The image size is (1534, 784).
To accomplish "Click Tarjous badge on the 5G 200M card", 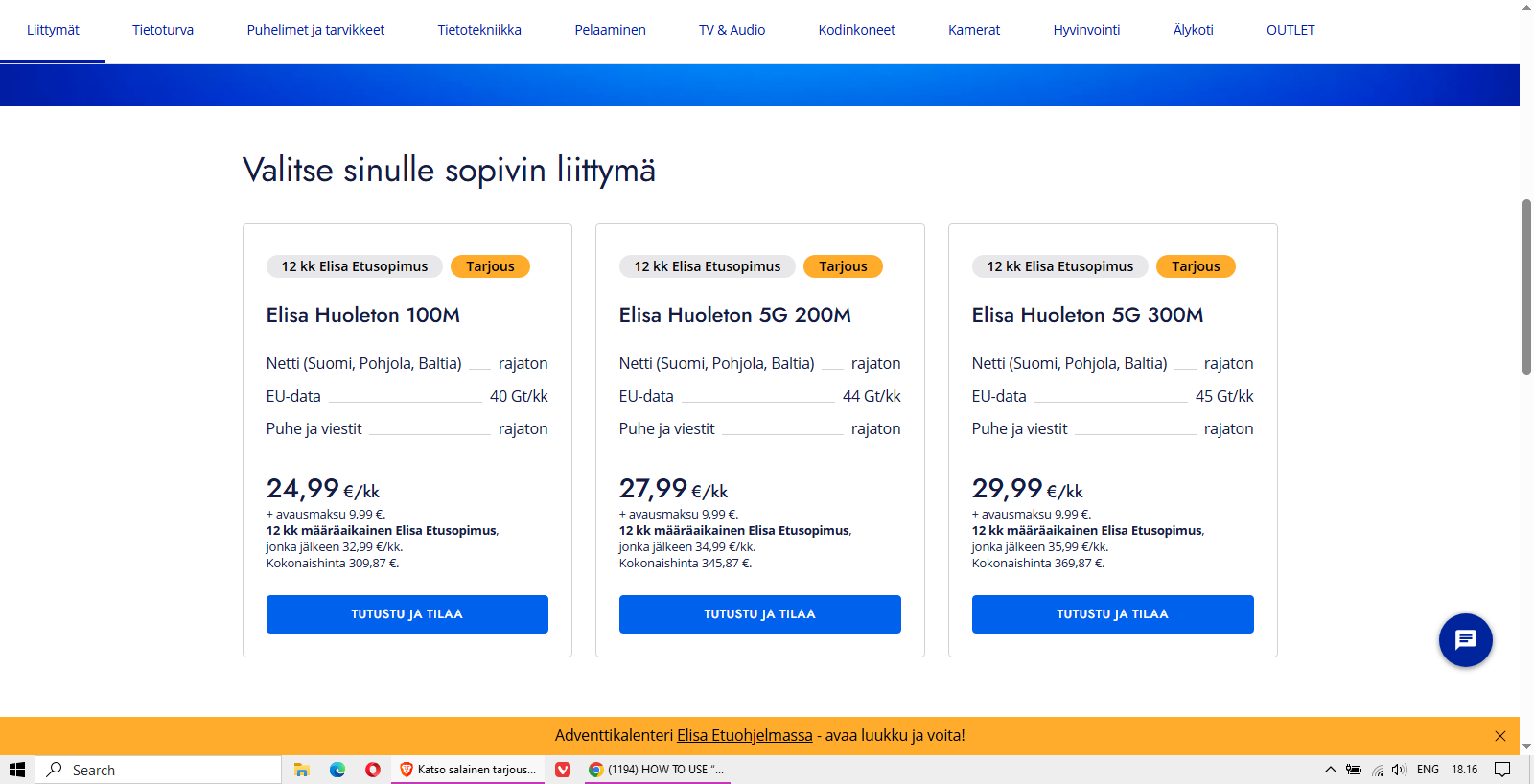I will point(843,266).
